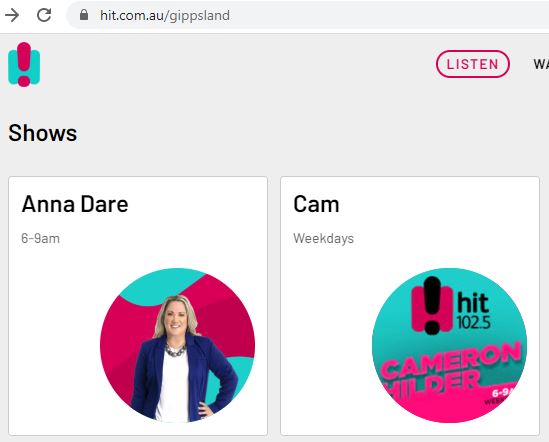Click the Cameron Hilder circular show artwork
This screenshot has height=442, width=549.
(x=449, y=345)
